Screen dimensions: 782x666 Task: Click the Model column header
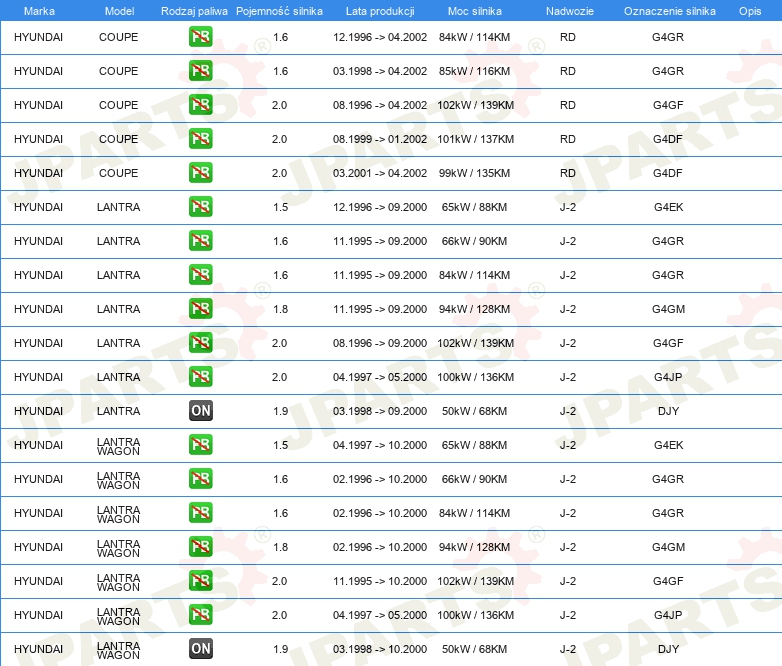point(119,11)
